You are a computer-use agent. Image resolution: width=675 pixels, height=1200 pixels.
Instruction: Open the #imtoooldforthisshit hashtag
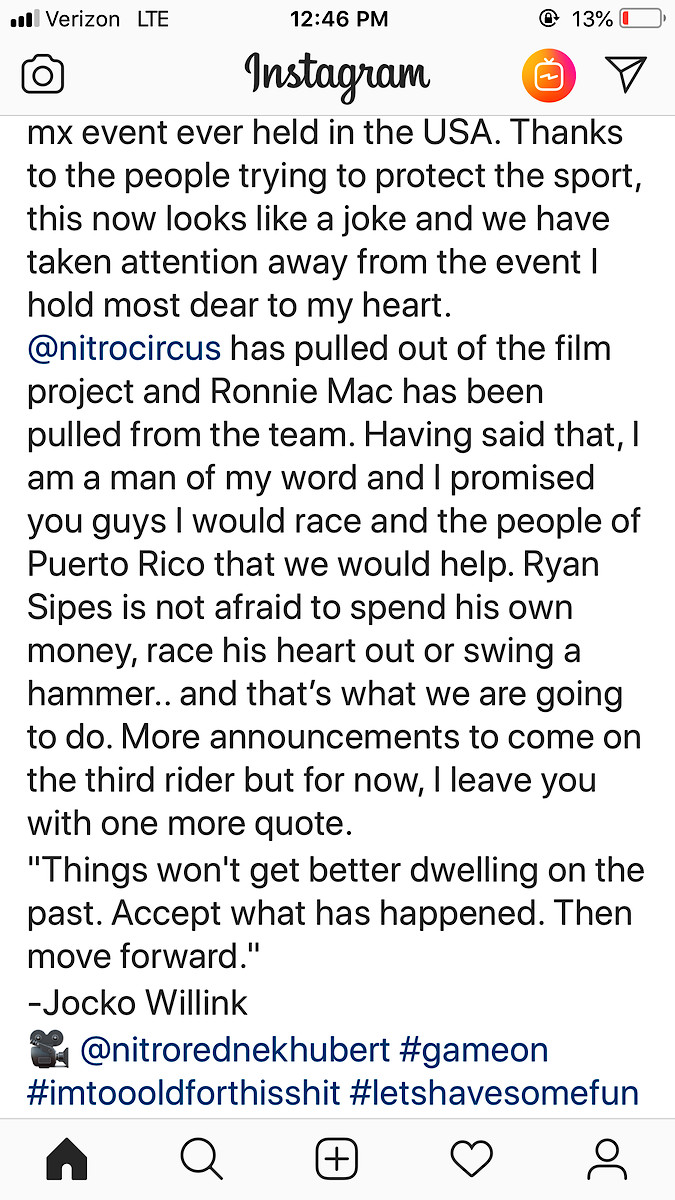[183, 1092]
